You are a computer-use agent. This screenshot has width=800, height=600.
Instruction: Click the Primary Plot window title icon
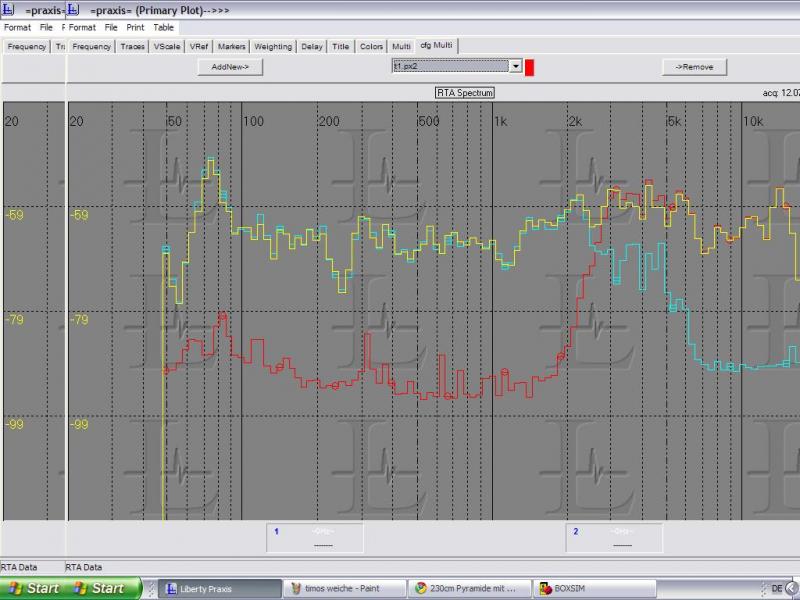coord(73,9)
